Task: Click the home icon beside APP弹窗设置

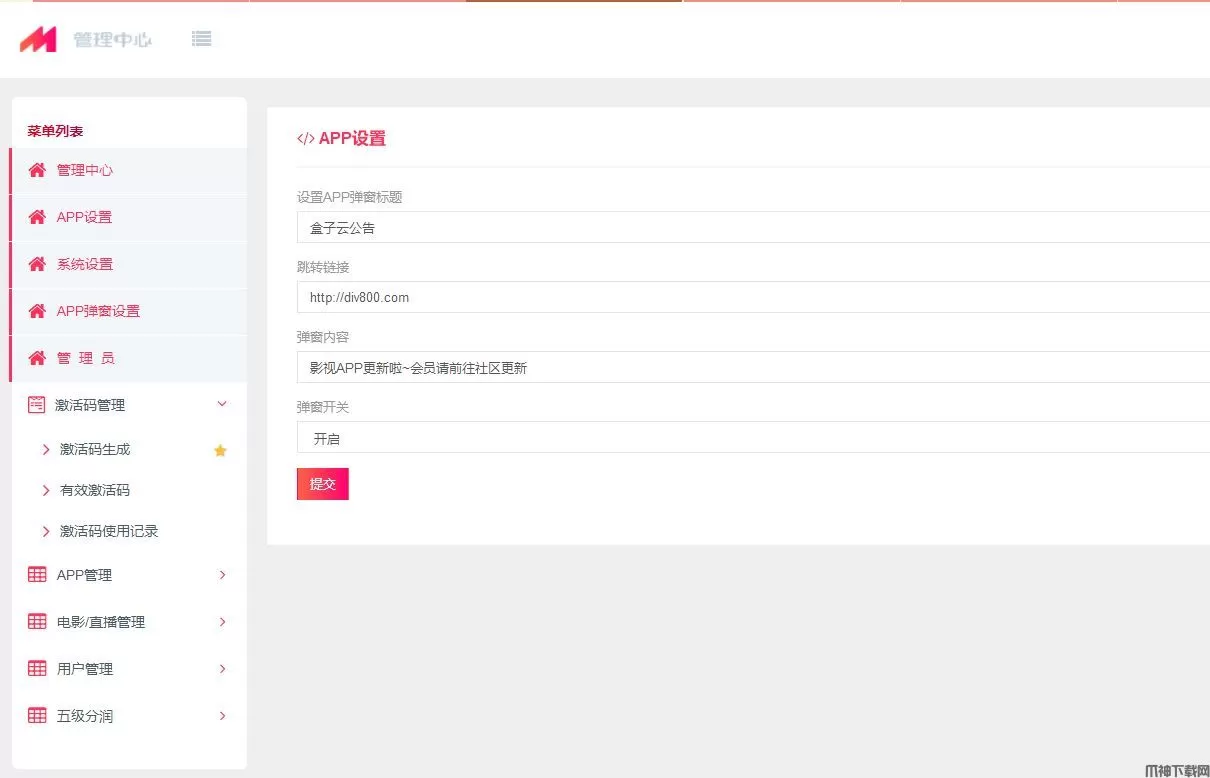Action: 37,311
